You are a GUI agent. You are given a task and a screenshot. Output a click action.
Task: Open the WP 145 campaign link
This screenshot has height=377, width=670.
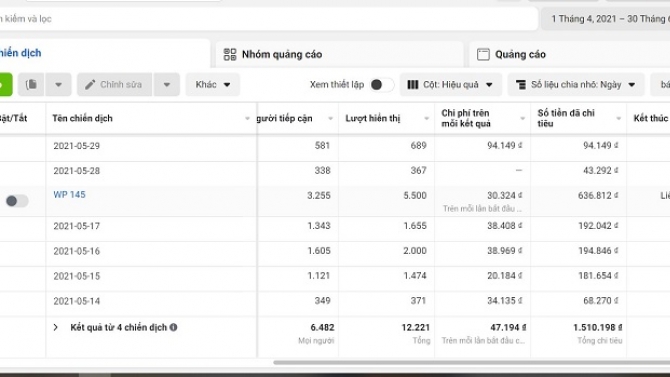pos(69,194)
